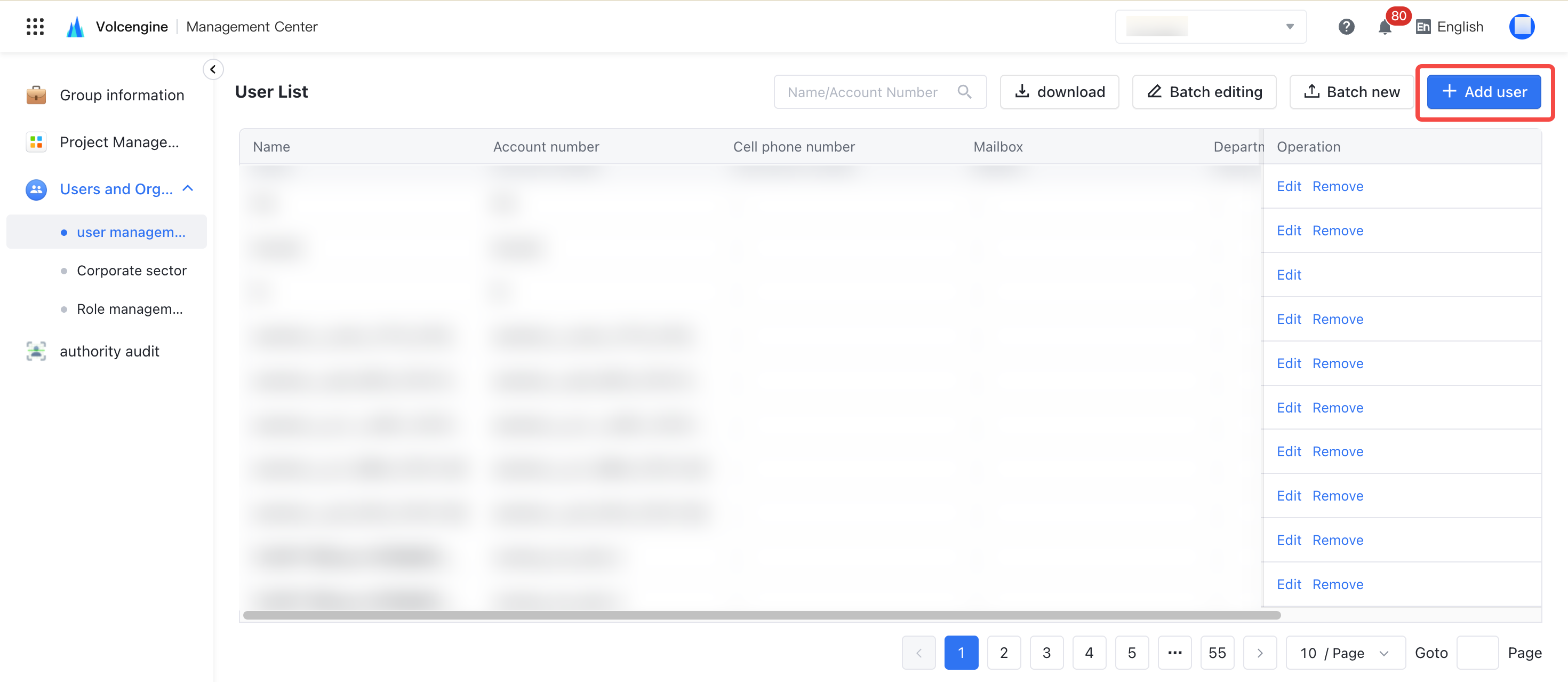Click the download button
The height and width of the screenshot is (682, 1568).
pos(1059,92)
